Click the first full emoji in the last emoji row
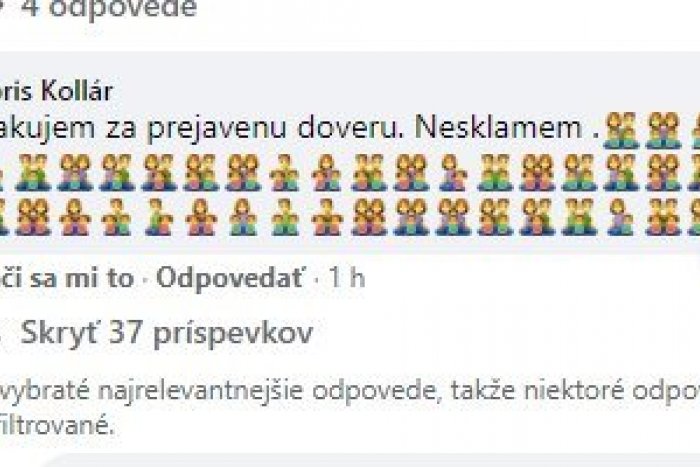Screen dimensions: 700x467 (x=33, y=217)
